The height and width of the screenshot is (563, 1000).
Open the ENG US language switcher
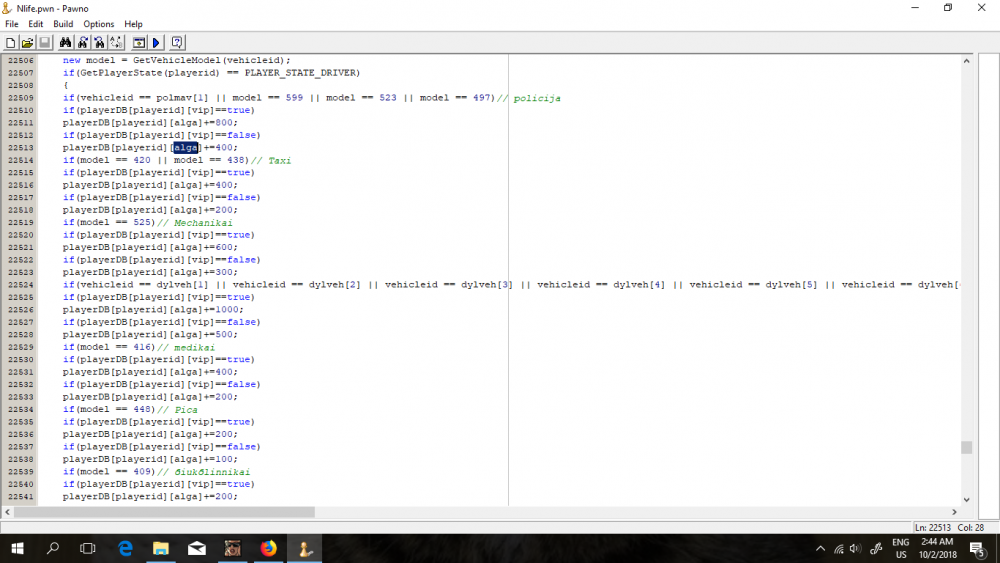click(x=901, y=548)
